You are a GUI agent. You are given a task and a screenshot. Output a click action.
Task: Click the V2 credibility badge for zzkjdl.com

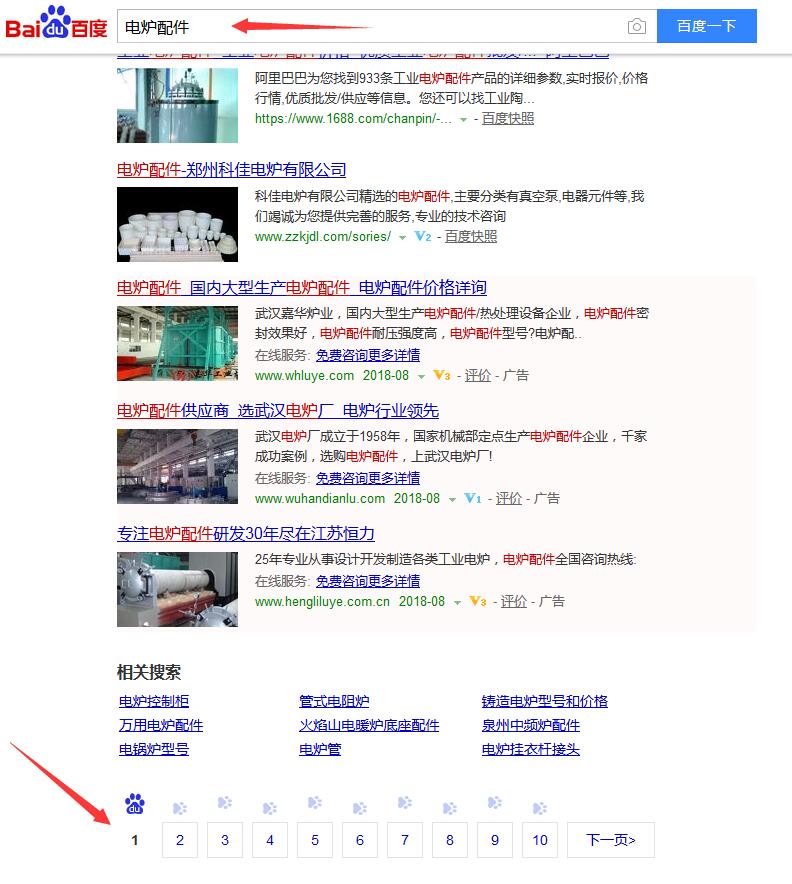click(423, 237)
